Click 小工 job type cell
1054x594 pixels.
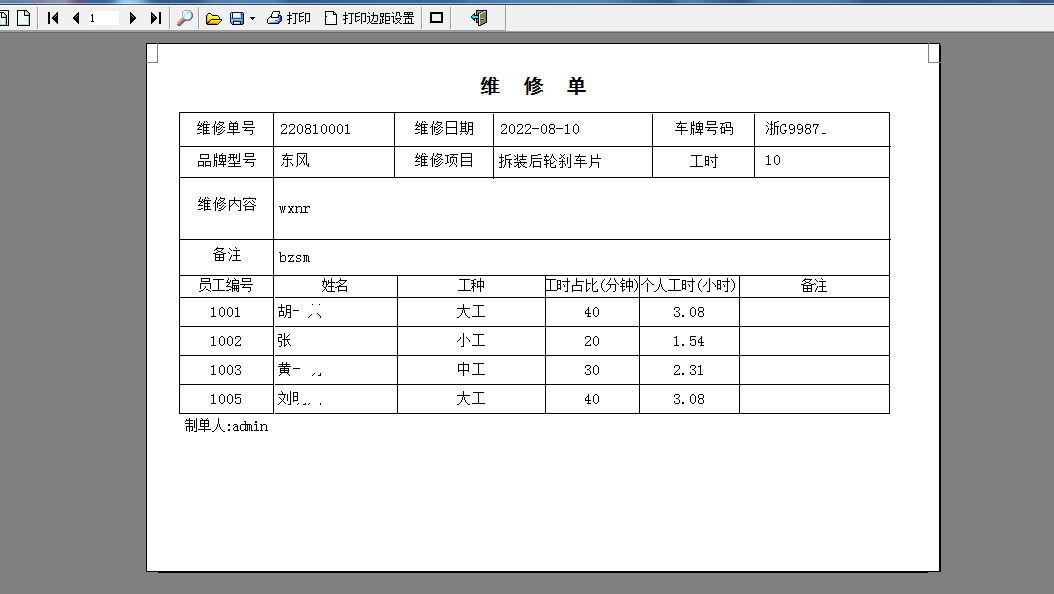(471, 341)
